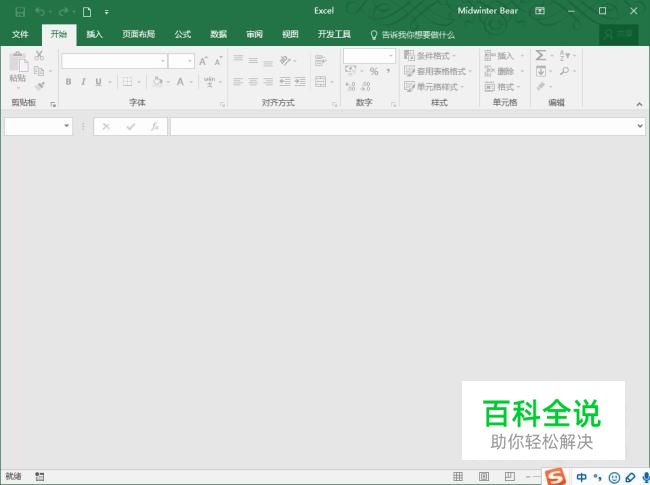Click the Insert Function fx icon
Viewport: 650px width, 485px height.
click(x=155, y=126)
